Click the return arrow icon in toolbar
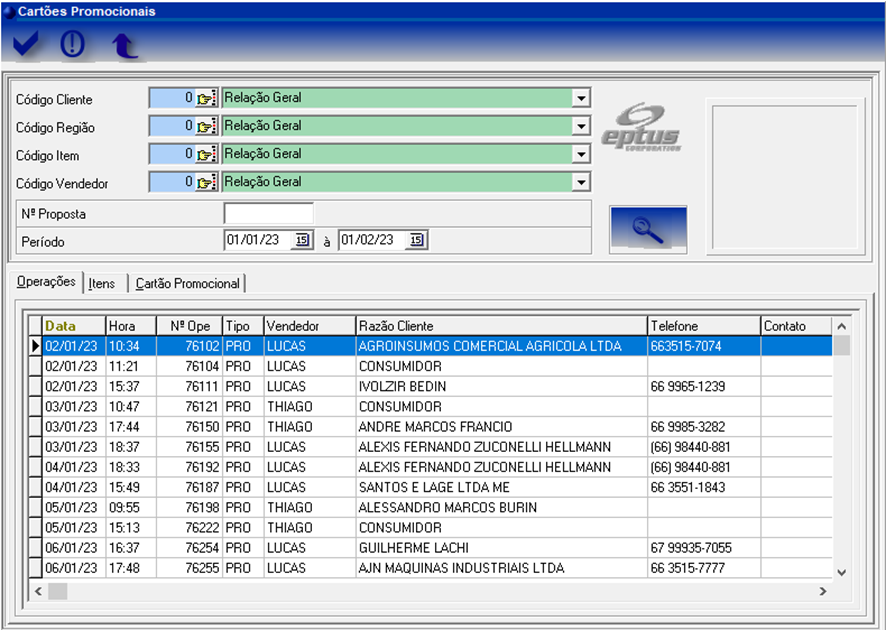886x630 pixels. tap(123, 46)
